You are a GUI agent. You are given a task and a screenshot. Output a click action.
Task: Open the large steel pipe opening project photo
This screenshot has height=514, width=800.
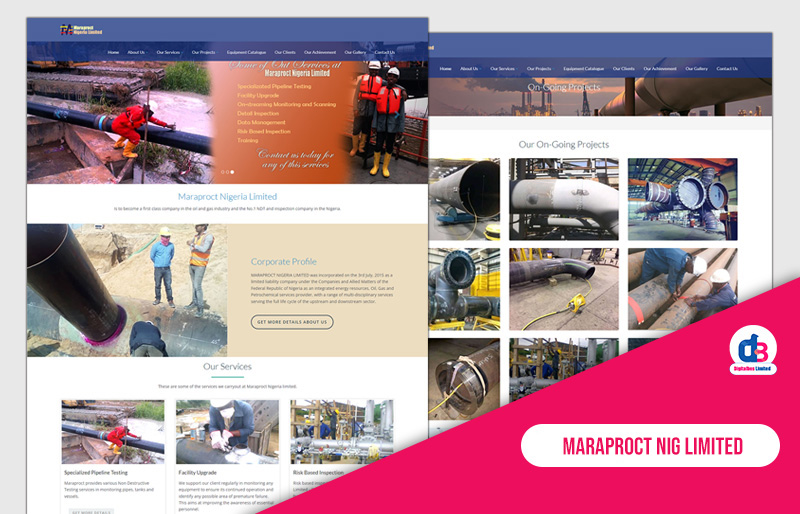pos(464,199)
